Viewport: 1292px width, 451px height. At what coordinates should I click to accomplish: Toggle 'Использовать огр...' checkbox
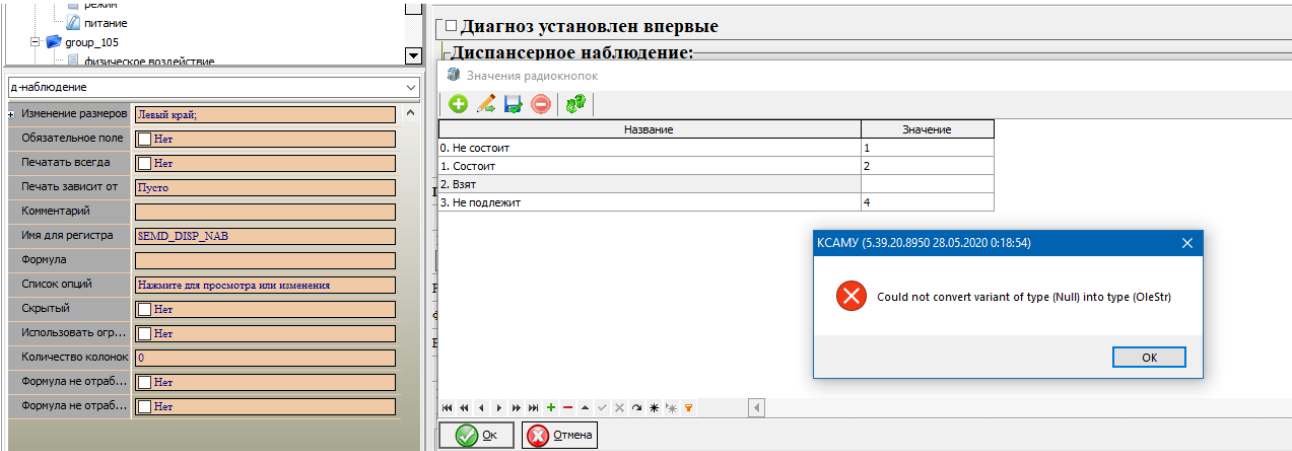(x=145, y=333)
